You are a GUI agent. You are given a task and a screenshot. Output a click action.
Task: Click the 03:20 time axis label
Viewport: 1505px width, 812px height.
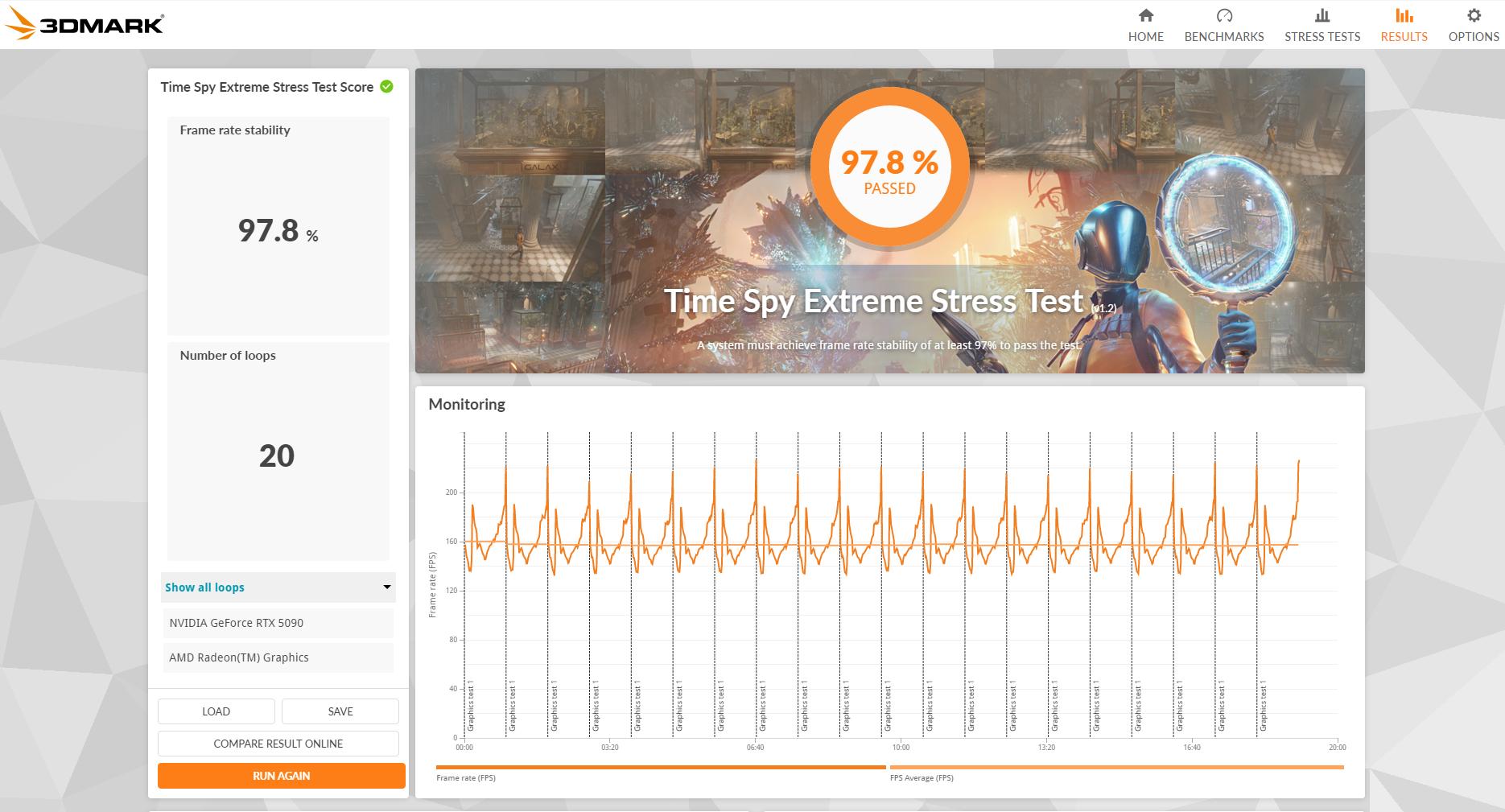click(610, 748)
